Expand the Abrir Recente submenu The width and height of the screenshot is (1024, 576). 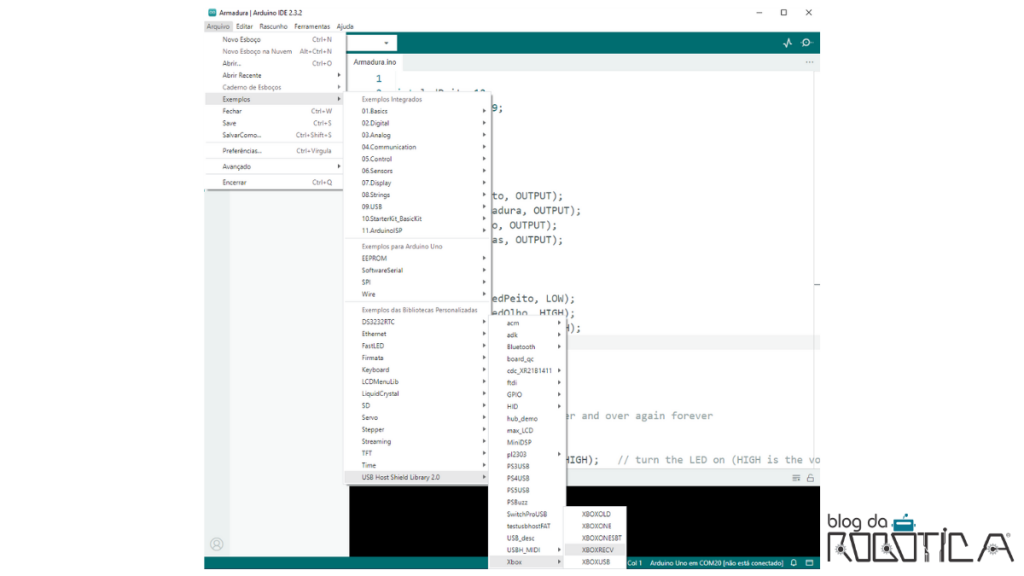[274, 76]
